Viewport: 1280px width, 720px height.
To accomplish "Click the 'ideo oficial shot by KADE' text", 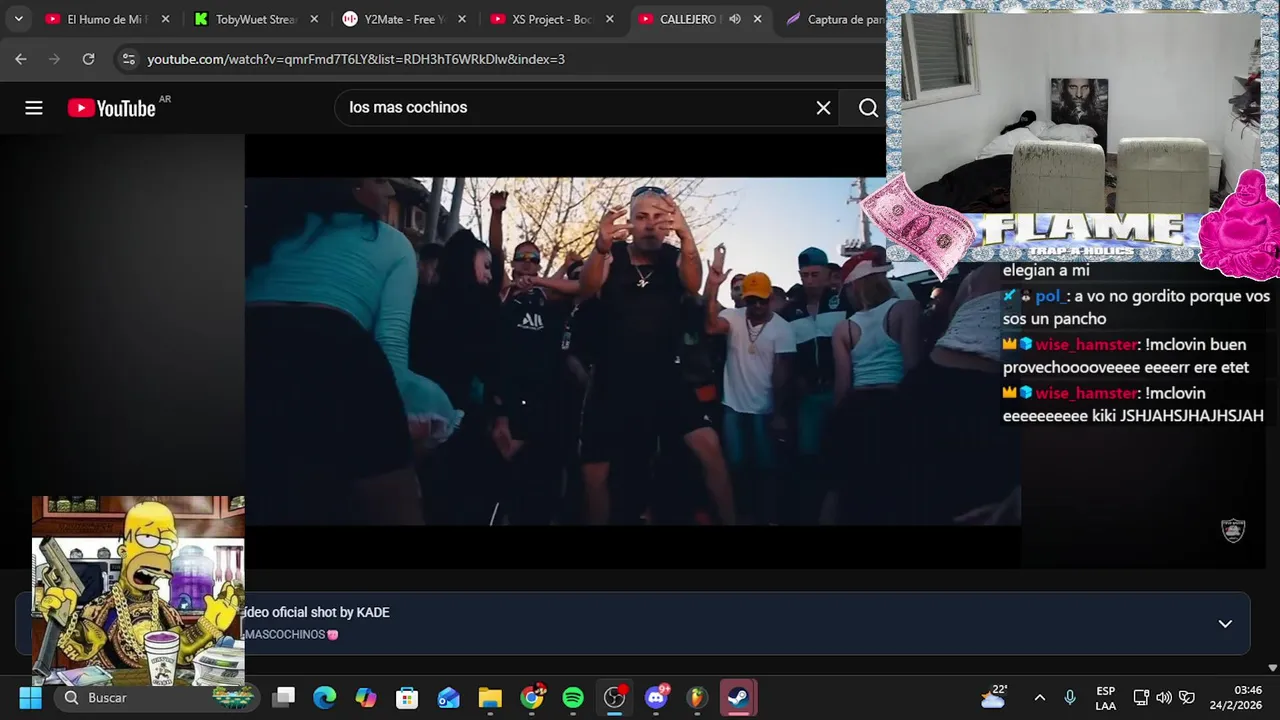I will point(317,612).
